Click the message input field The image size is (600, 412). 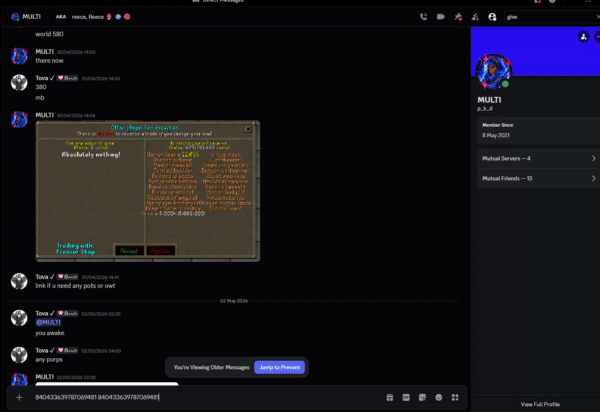pyautogui.click(x=207, y=397)
